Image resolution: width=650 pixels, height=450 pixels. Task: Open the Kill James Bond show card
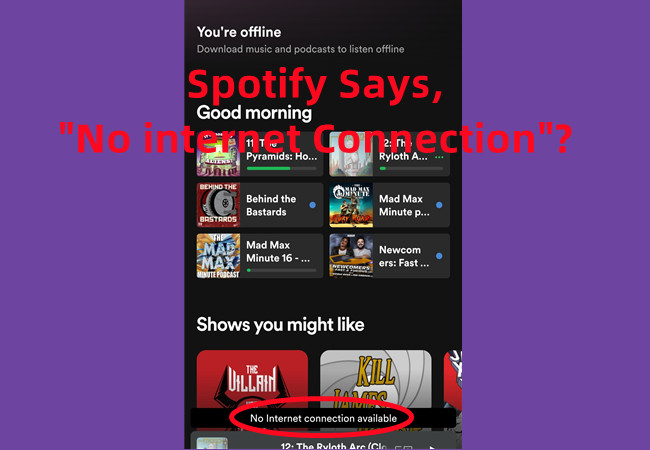376,381
